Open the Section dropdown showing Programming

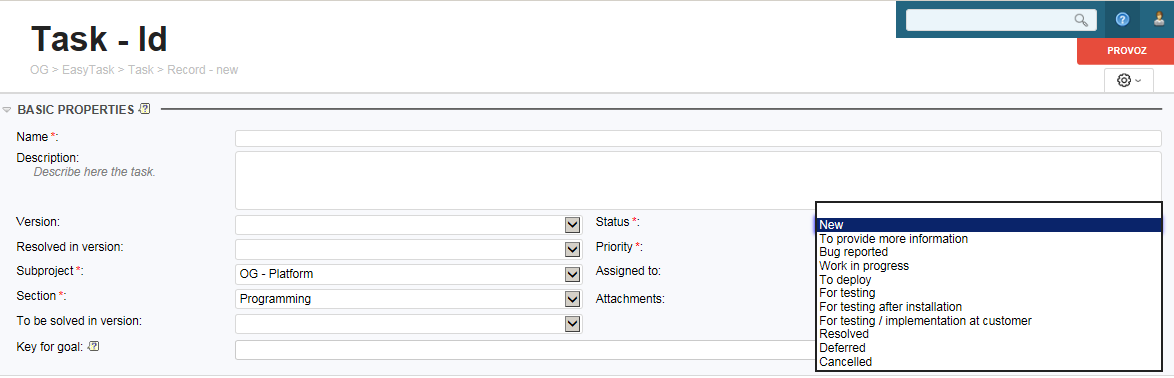(x=409, y=299)
